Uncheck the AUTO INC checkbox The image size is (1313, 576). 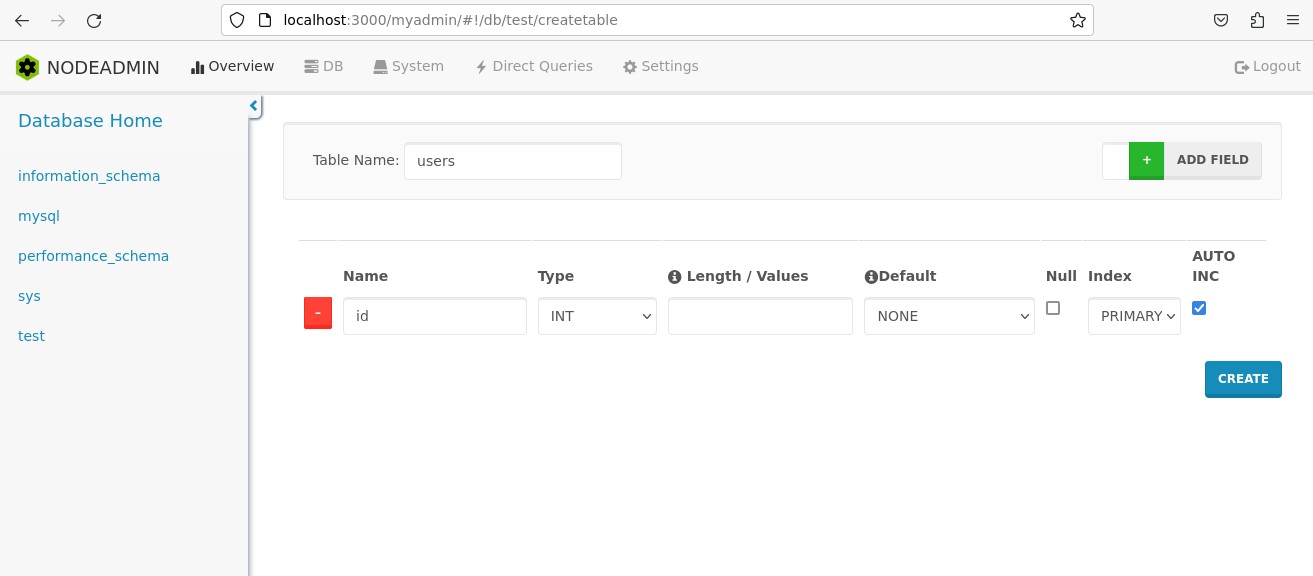pyautogui.click(x=1199, y=308)
